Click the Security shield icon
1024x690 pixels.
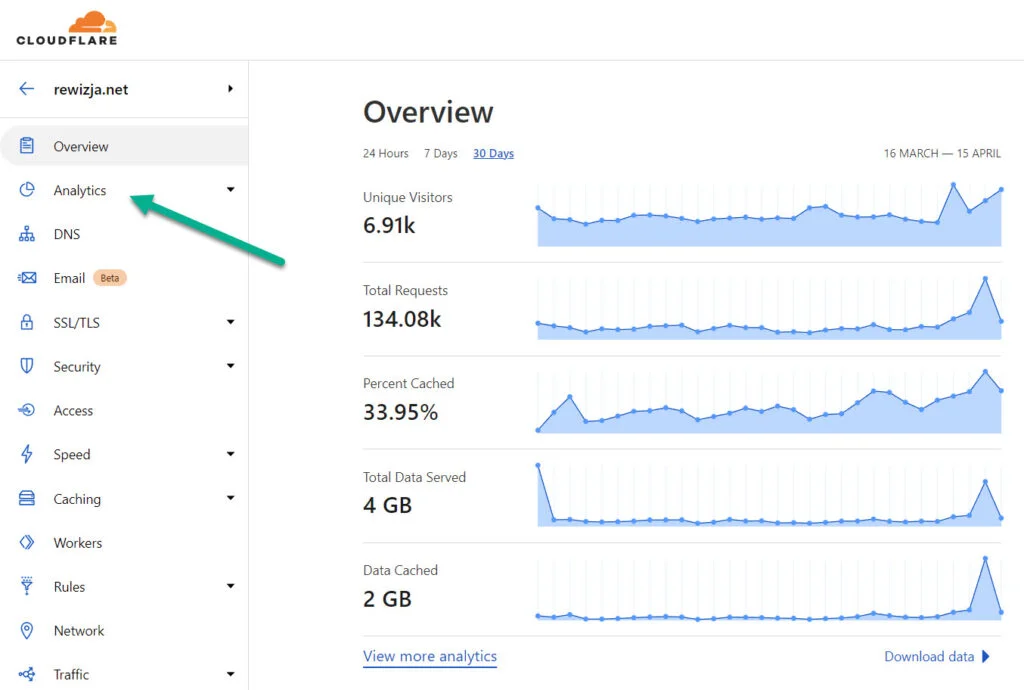(27, 366)
